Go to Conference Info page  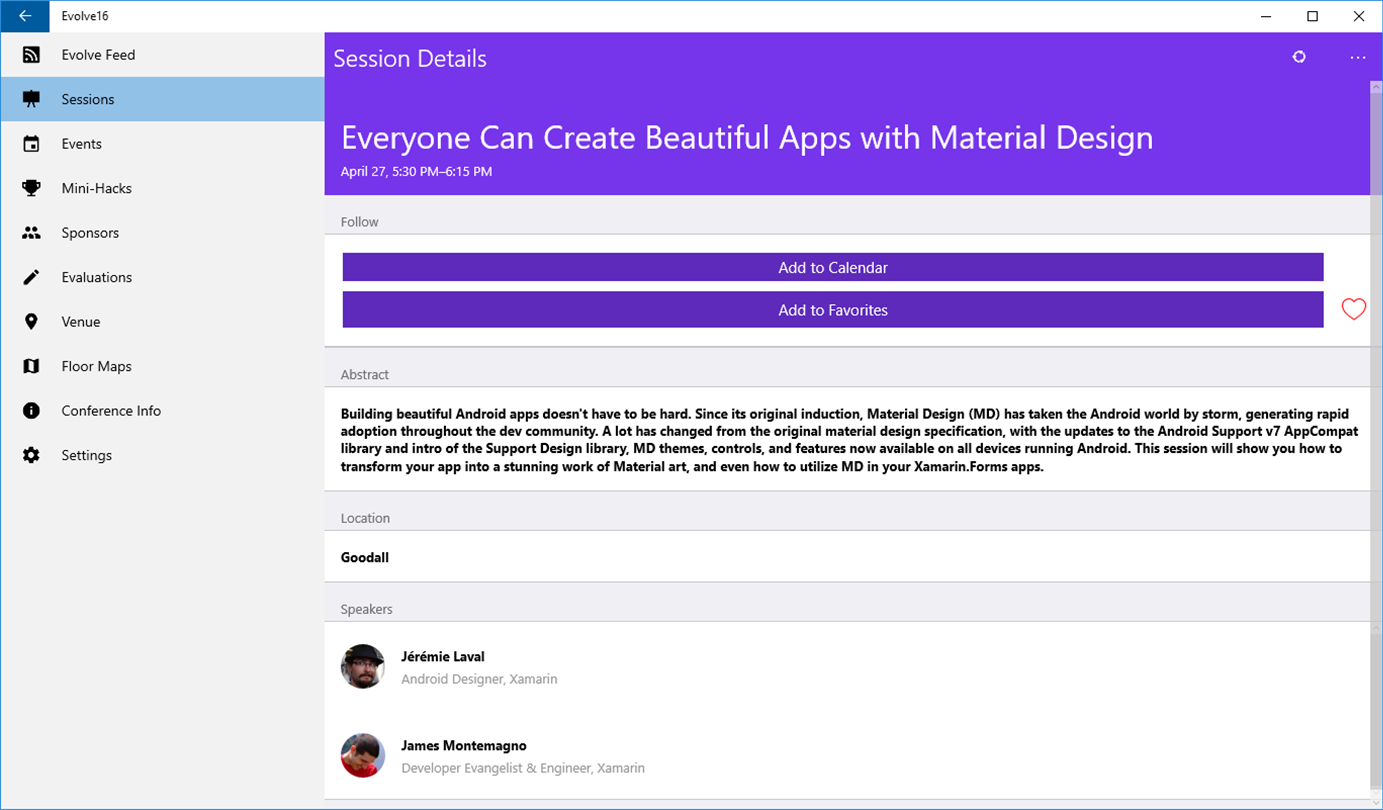coord(163,411)
